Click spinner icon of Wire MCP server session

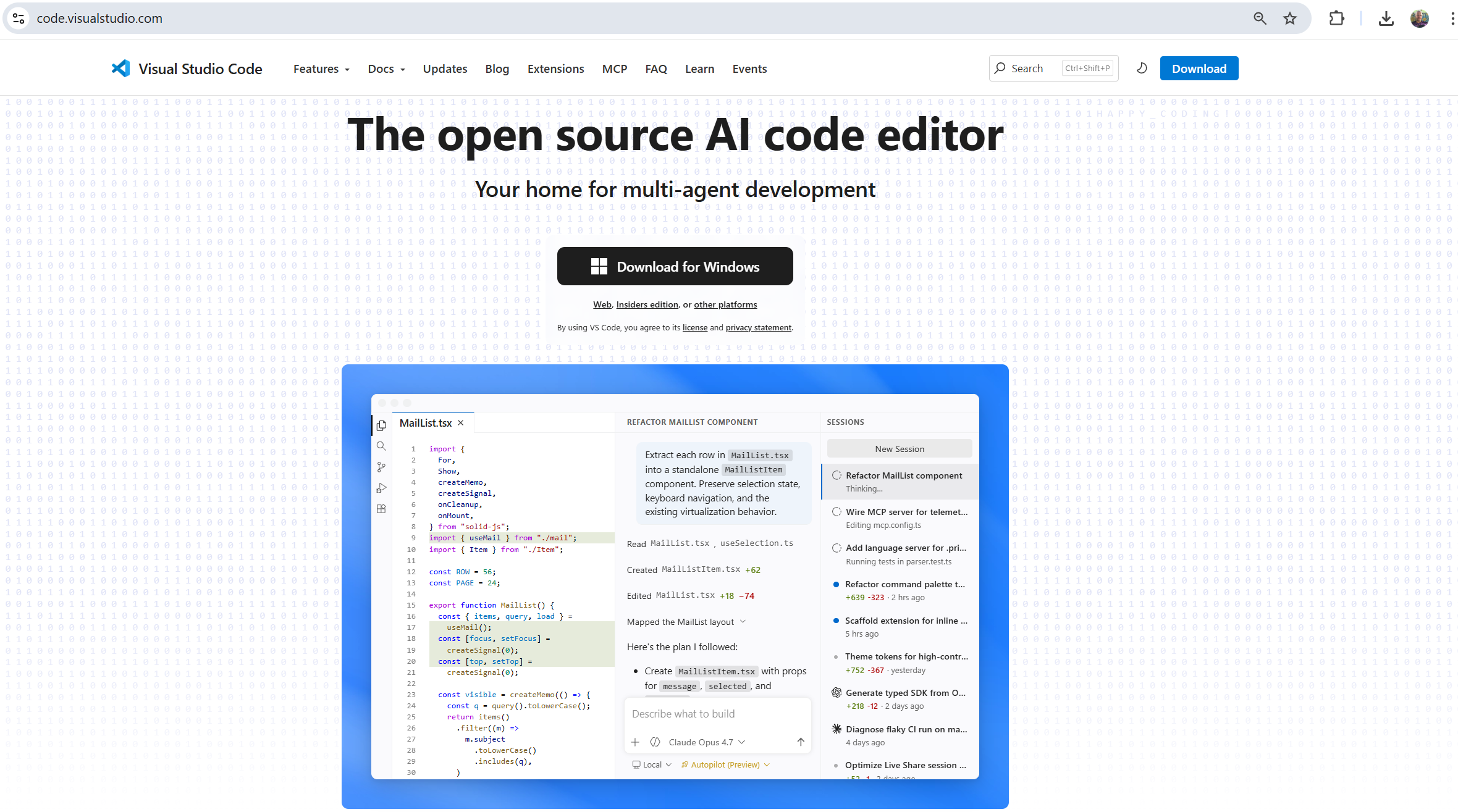pyautogui.click(x=836, y=512)
